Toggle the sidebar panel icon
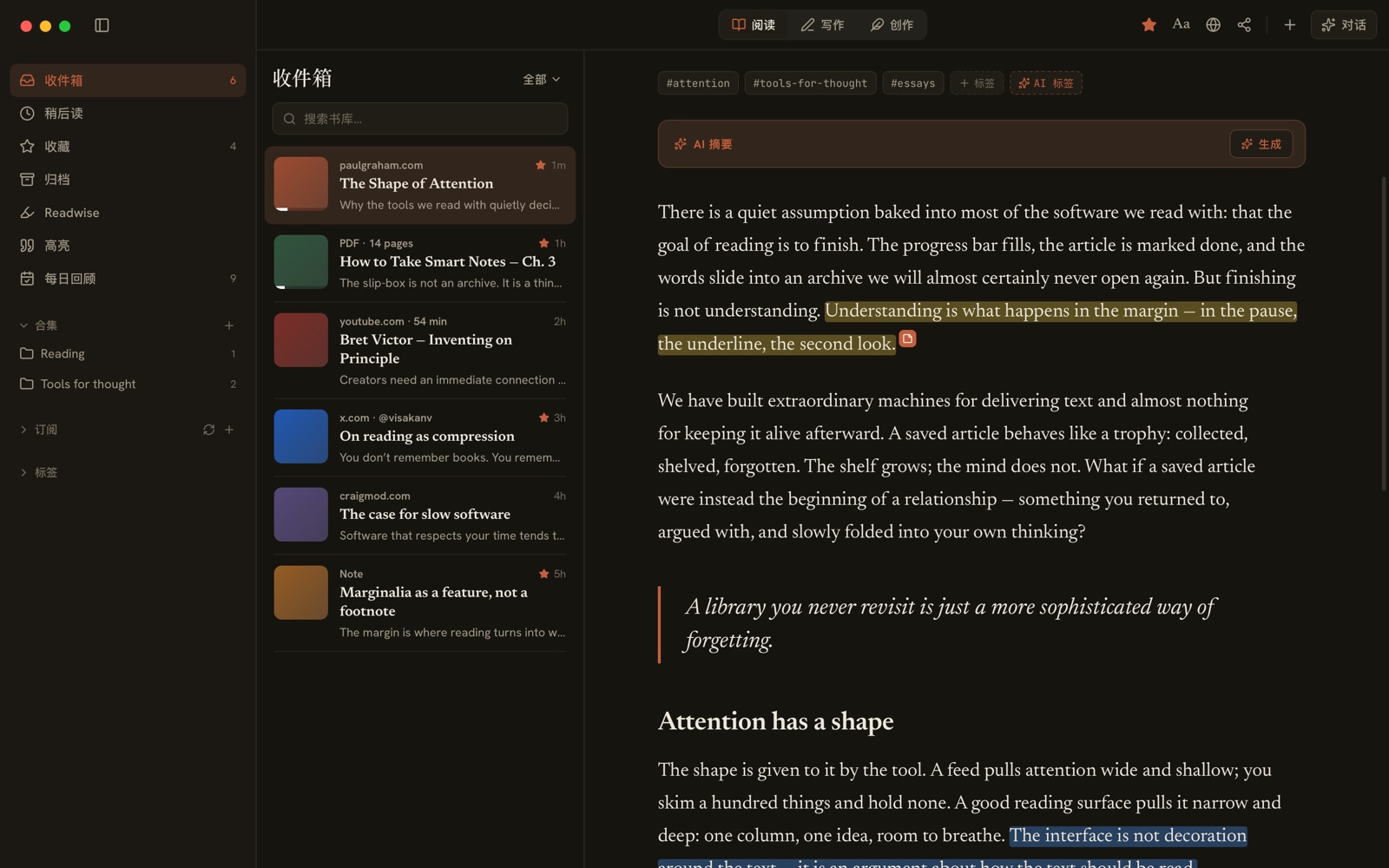Screen dimensions: 1389x868 102,25
